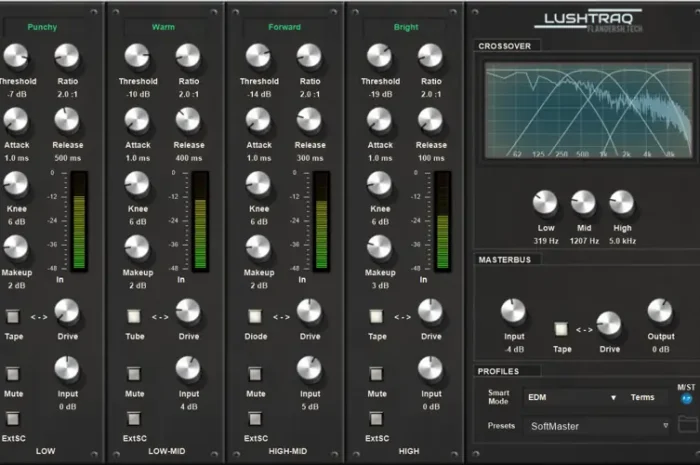Click the LOW-MID Drive knob
This screenshot has width=700, height=465.
188,311
